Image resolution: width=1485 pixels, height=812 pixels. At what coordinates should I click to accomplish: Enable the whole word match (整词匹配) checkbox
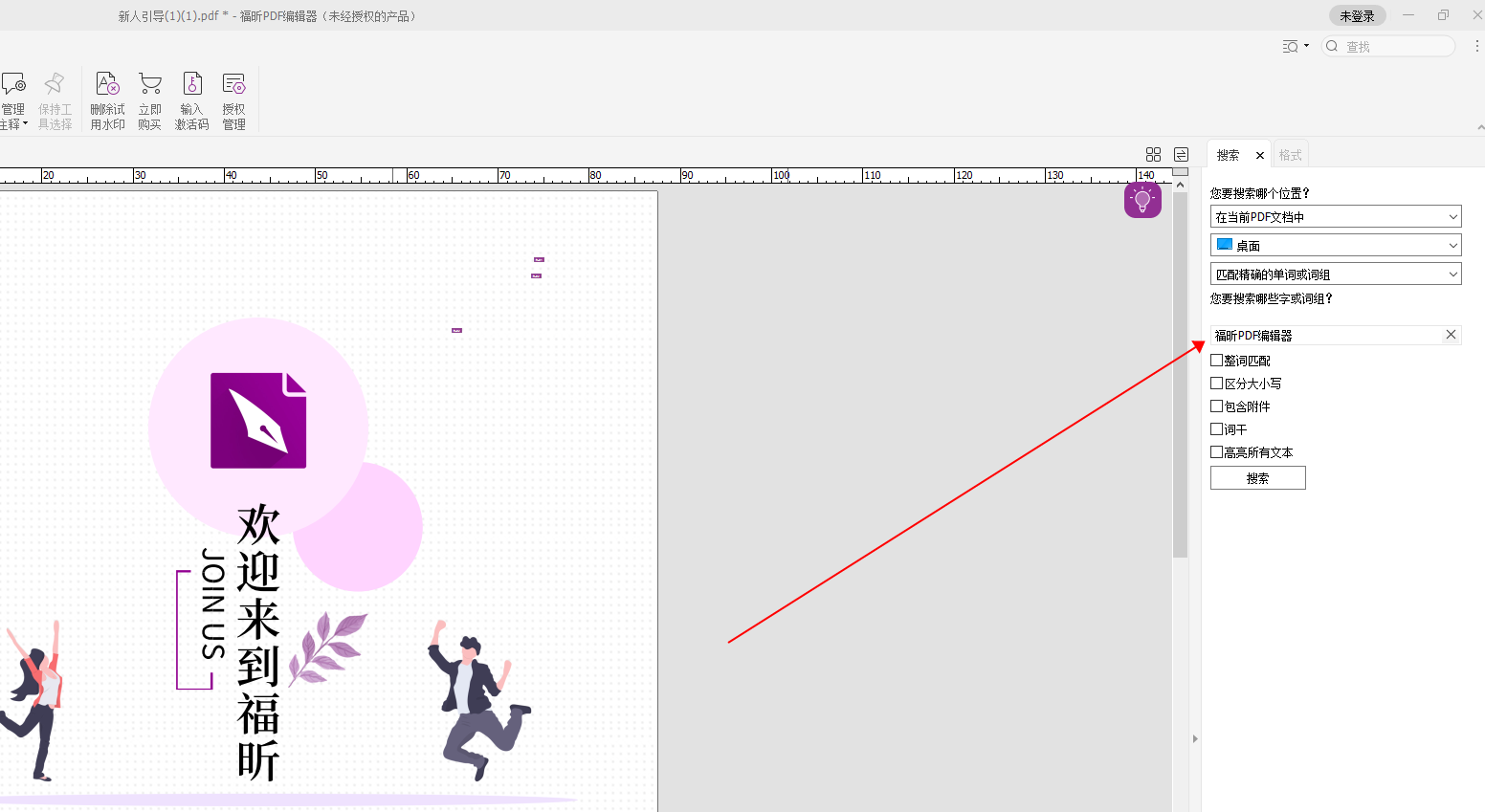pos(1217,361)
